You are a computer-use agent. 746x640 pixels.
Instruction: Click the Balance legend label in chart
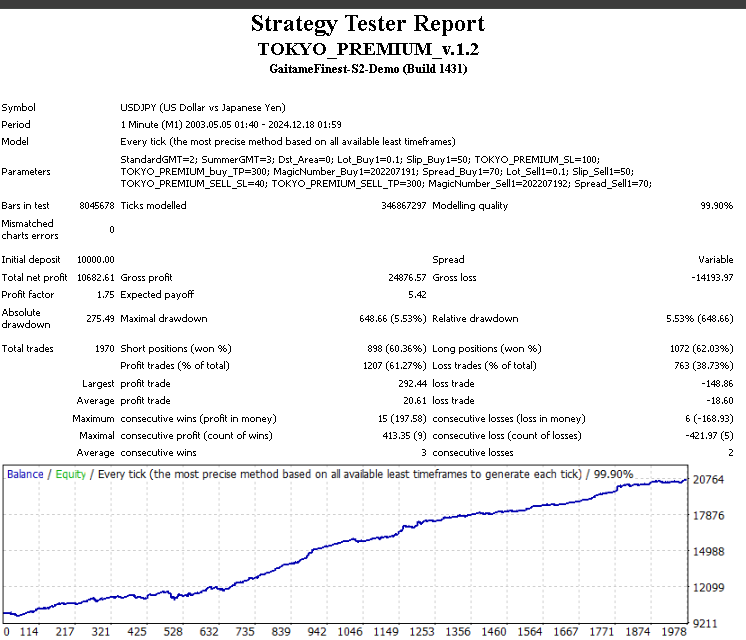point(25,474)
